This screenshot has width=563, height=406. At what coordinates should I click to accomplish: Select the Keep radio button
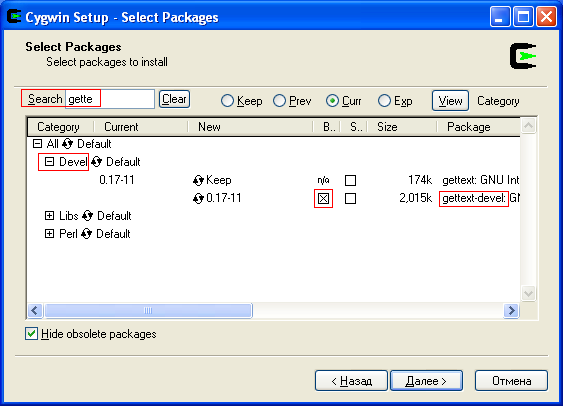(227, 101)
